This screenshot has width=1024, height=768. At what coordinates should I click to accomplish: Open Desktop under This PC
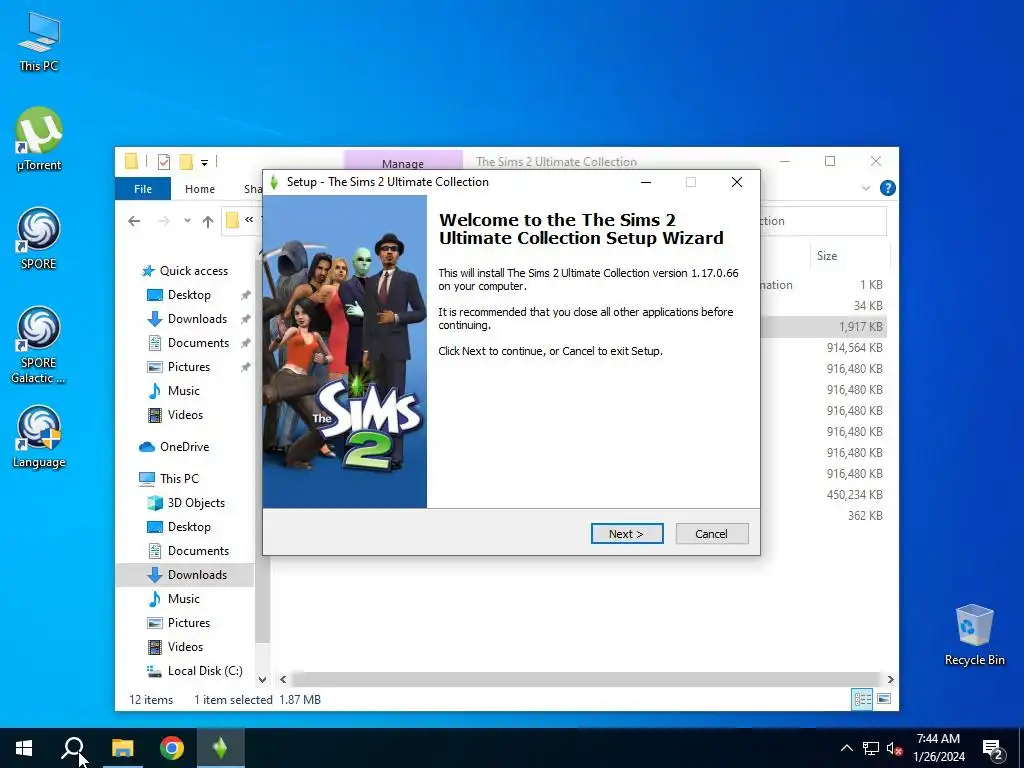pos(189,527)
